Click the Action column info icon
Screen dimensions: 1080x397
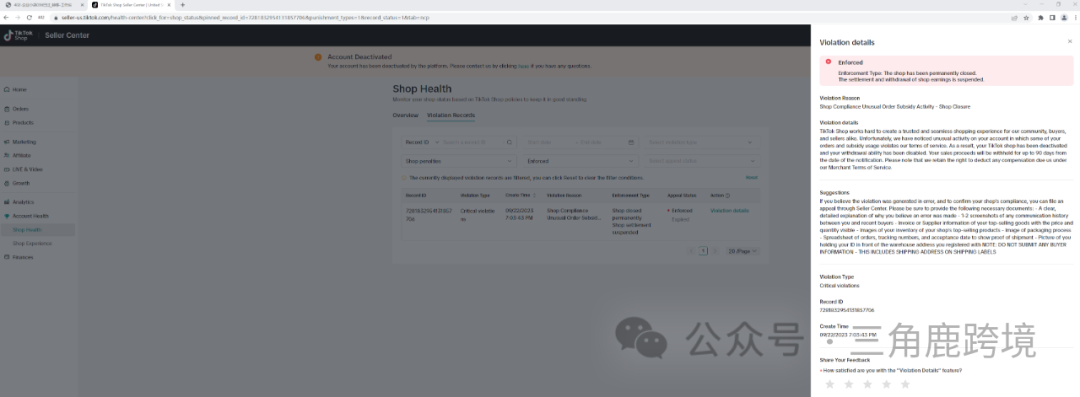coord(728,196)
